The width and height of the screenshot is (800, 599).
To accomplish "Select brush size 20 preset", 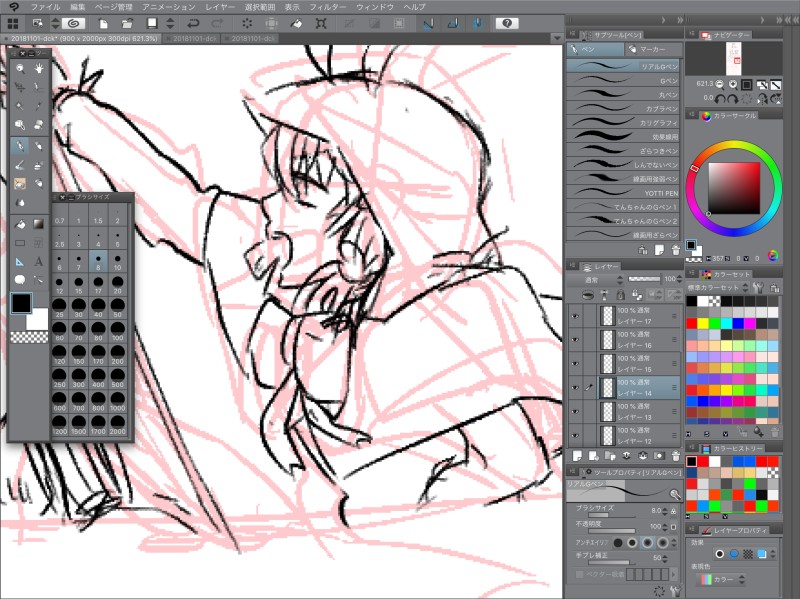I will (117, 285).
